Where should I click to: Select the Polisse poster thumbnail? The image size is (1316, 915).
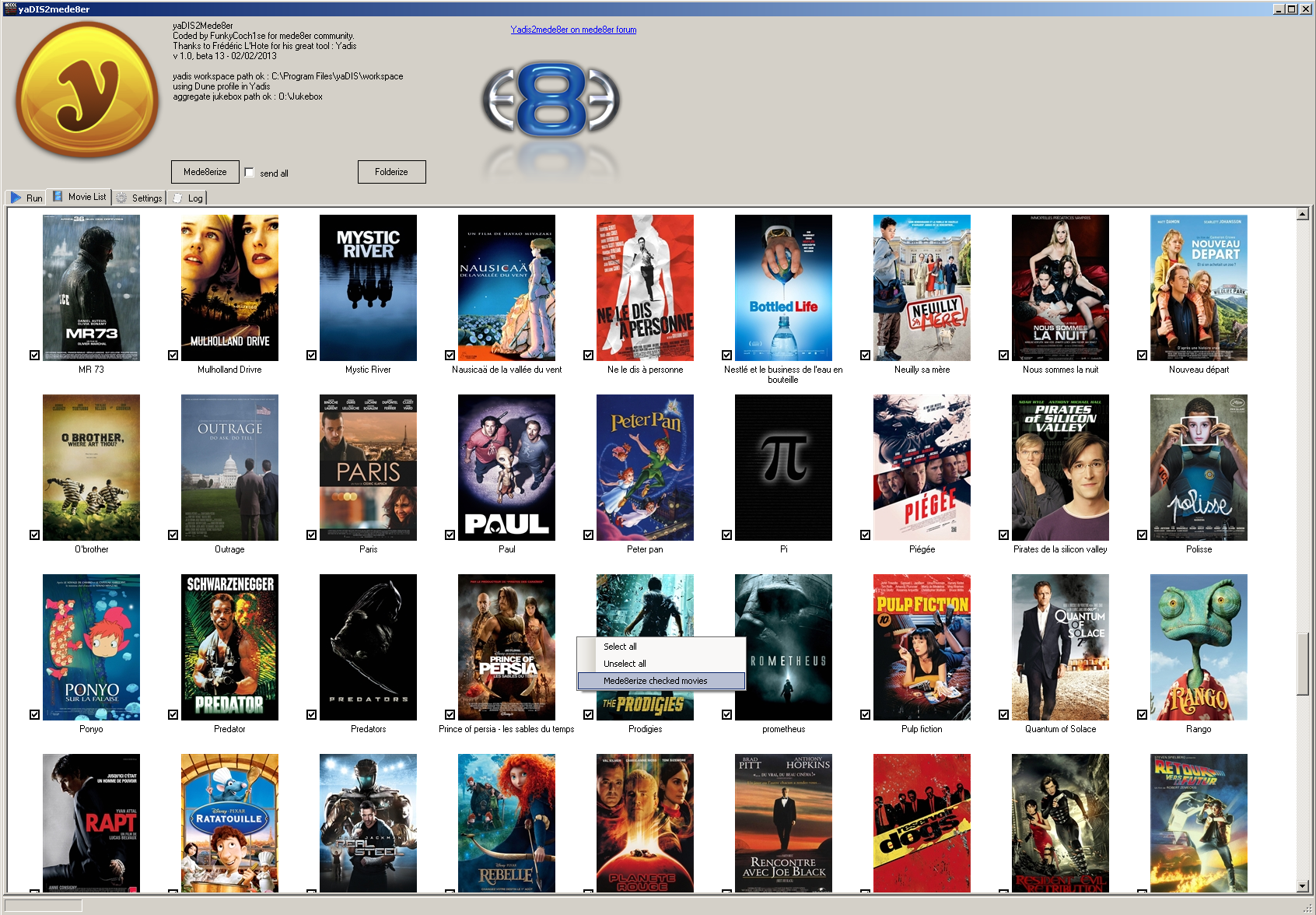click(x=1199, y=468)
